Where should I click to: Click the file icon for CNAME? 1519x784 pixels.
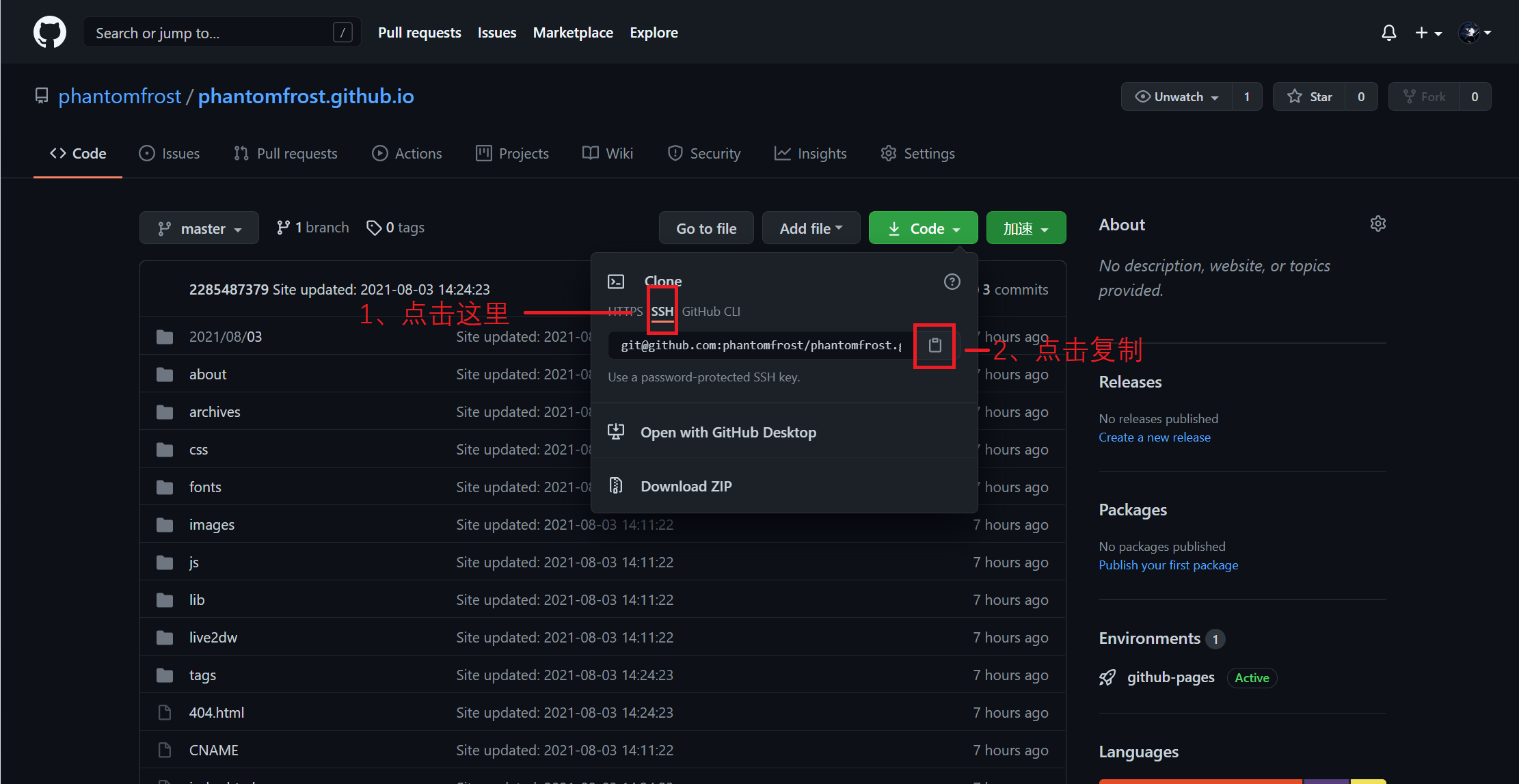point(165,750)
